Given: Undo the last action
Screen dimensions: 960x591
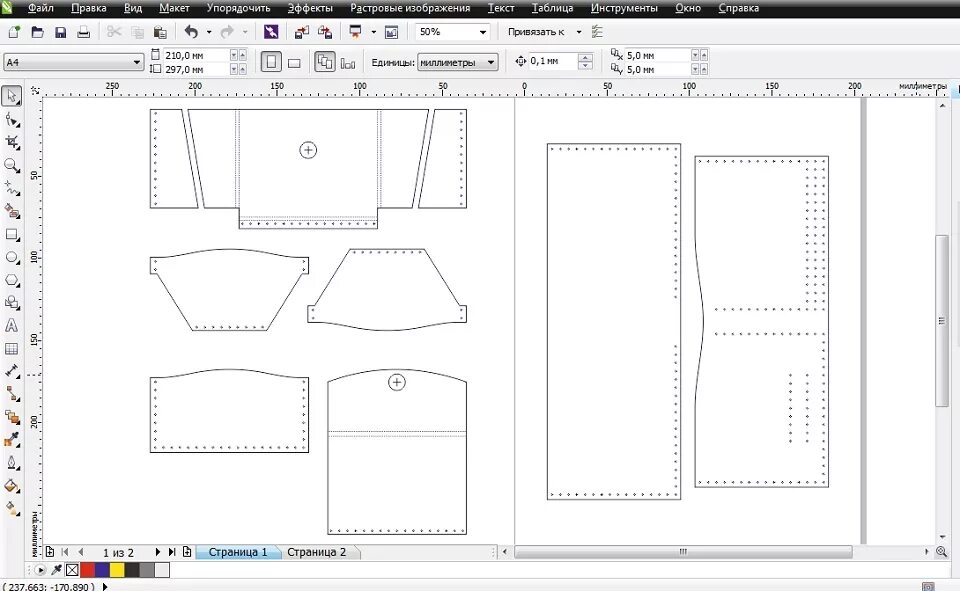Looking at the screenshot, I should [192, 32].
